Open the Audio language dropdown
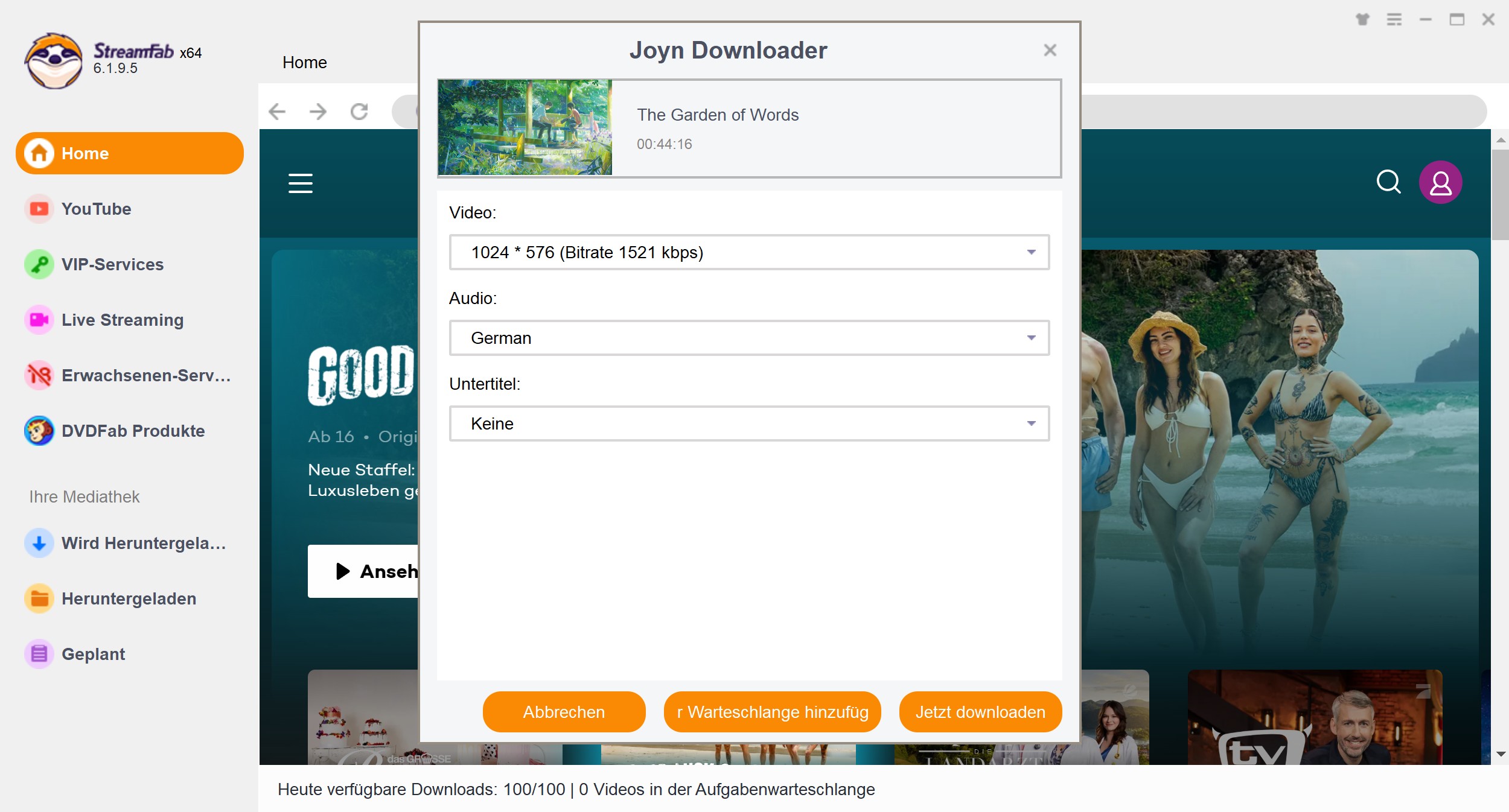Screen dimensions: 1509x812 click(x=749, y=338)
